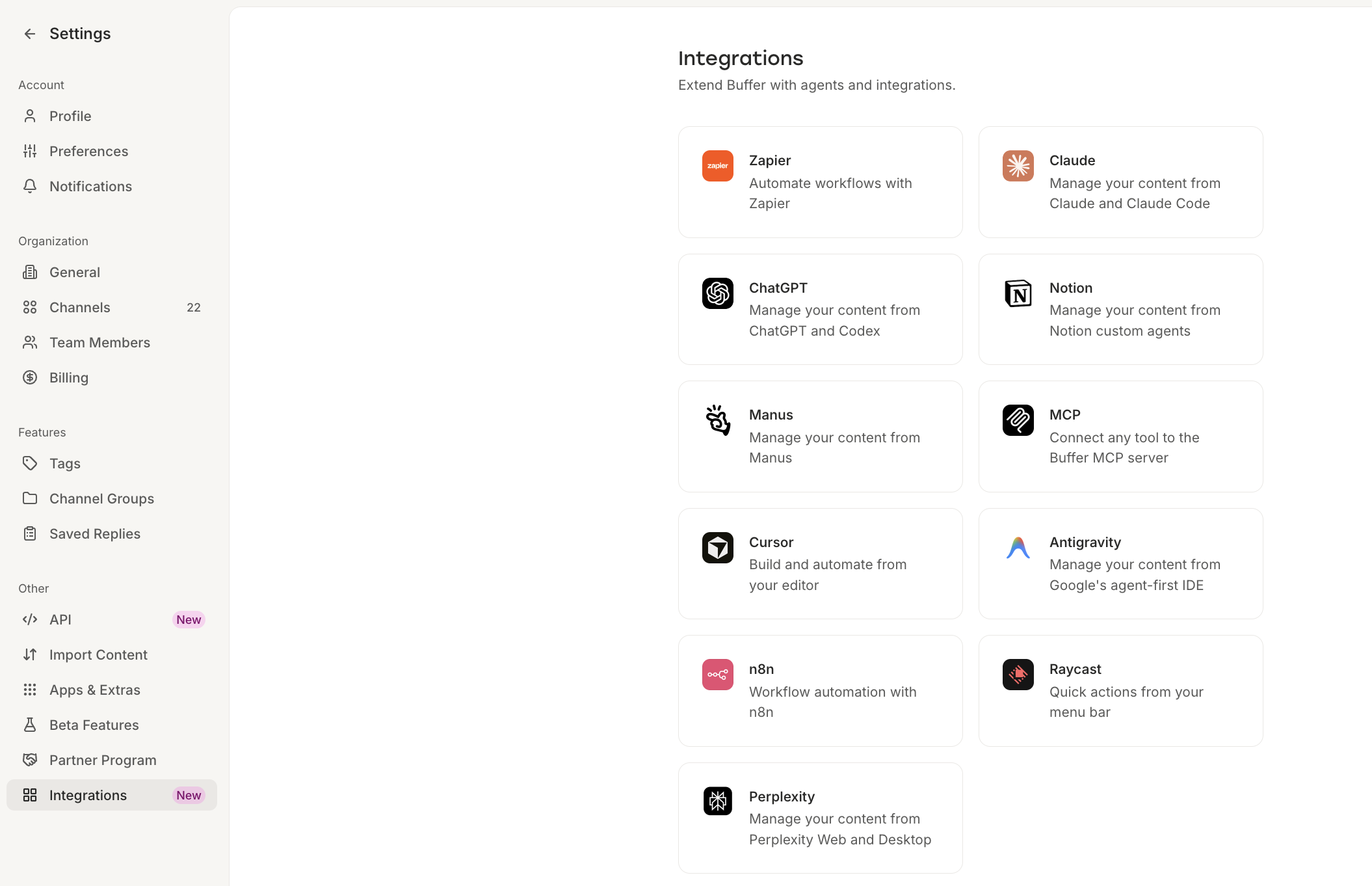Click the Manus hand logo icon

(718, 420)
